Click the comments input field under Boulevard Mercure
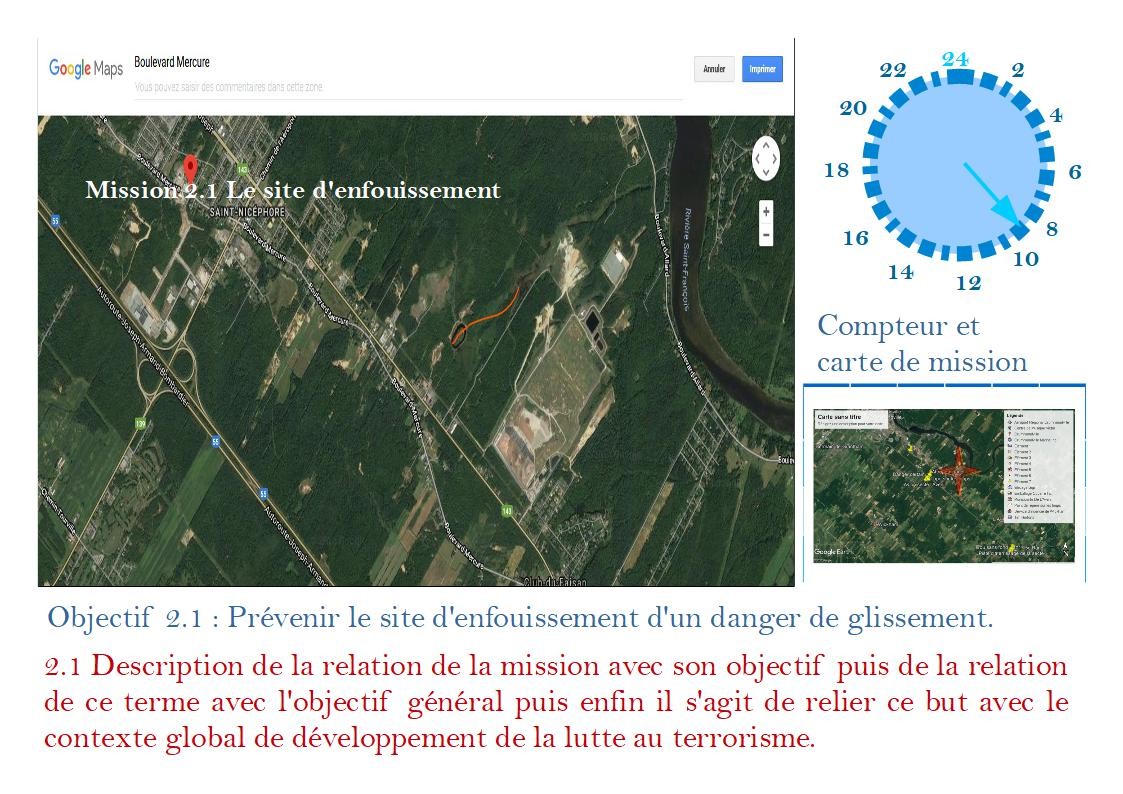 [408, 87]
